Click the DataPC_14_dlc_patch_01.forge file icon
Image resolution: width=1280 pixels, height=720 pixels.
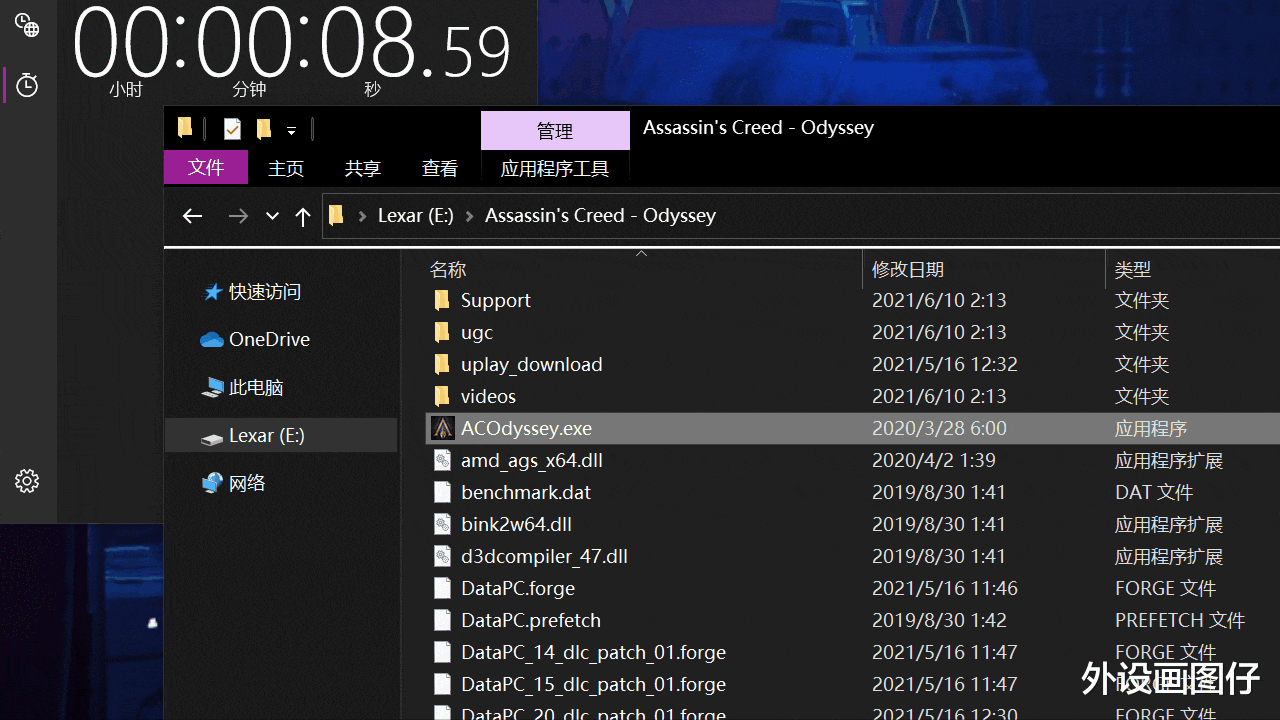tap(443, 652)
